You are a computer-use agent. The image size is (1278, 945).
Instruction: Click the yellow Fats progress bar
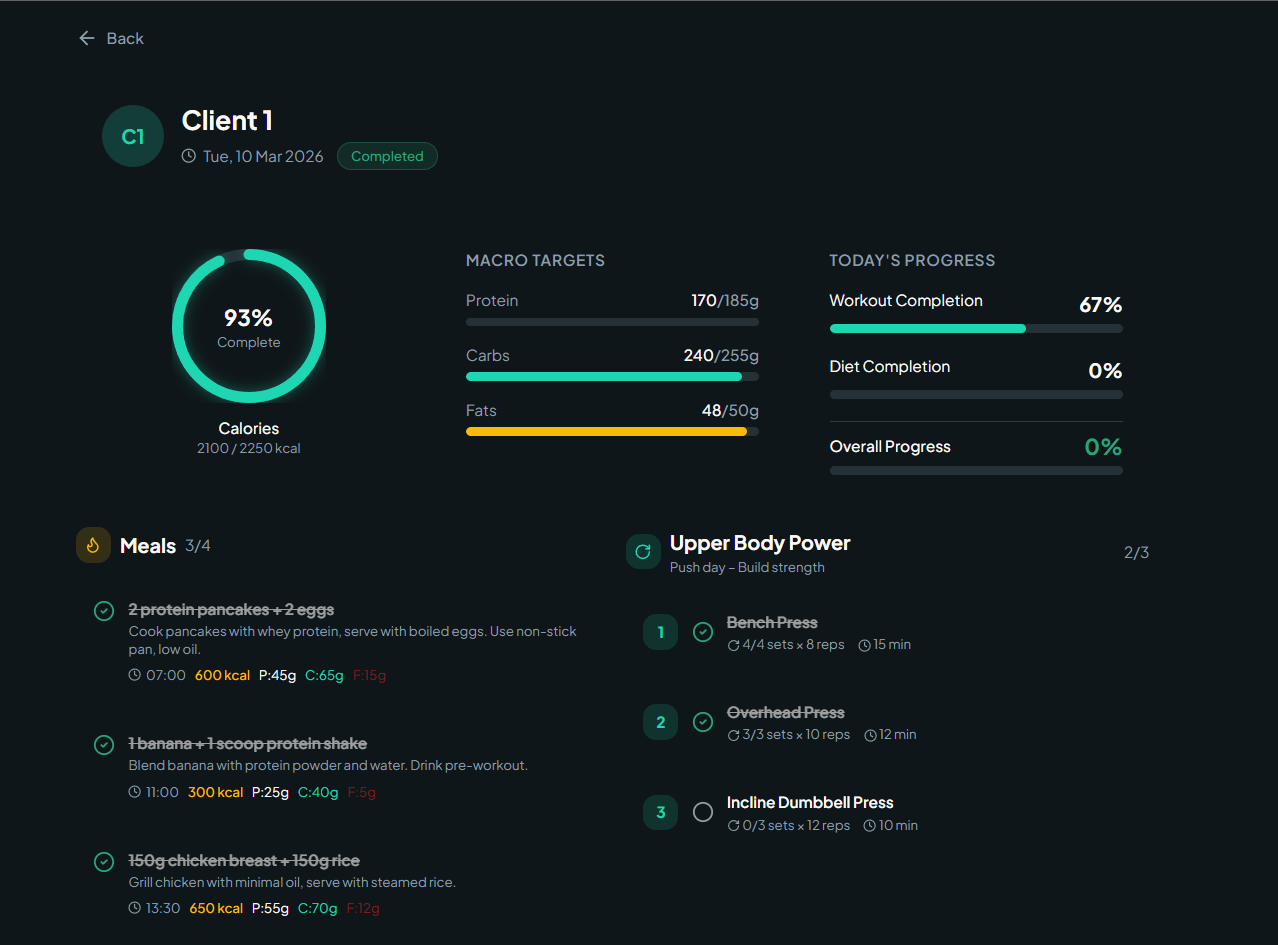[x=612, y=432]
